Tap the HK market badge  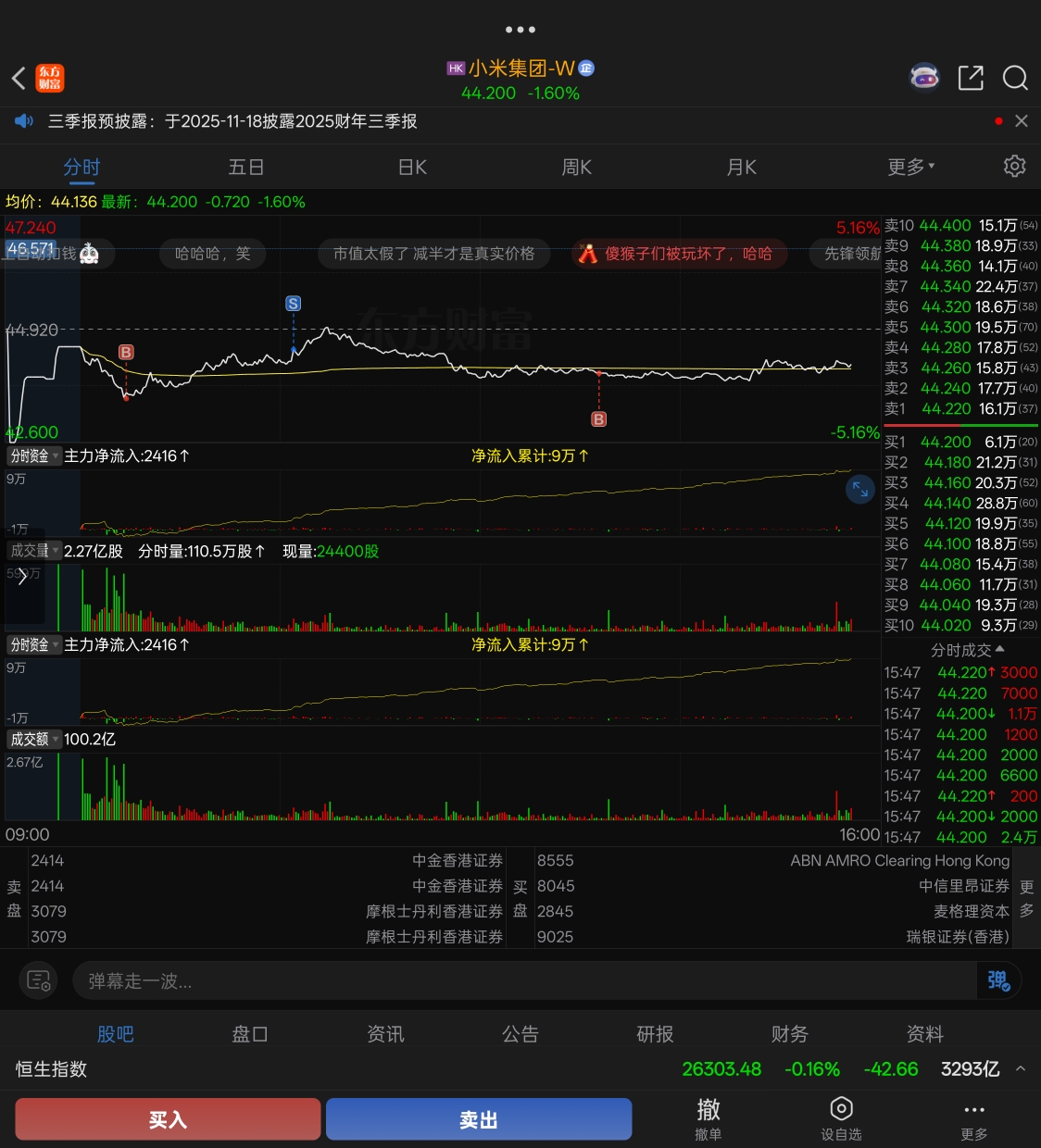coord(456,69)
